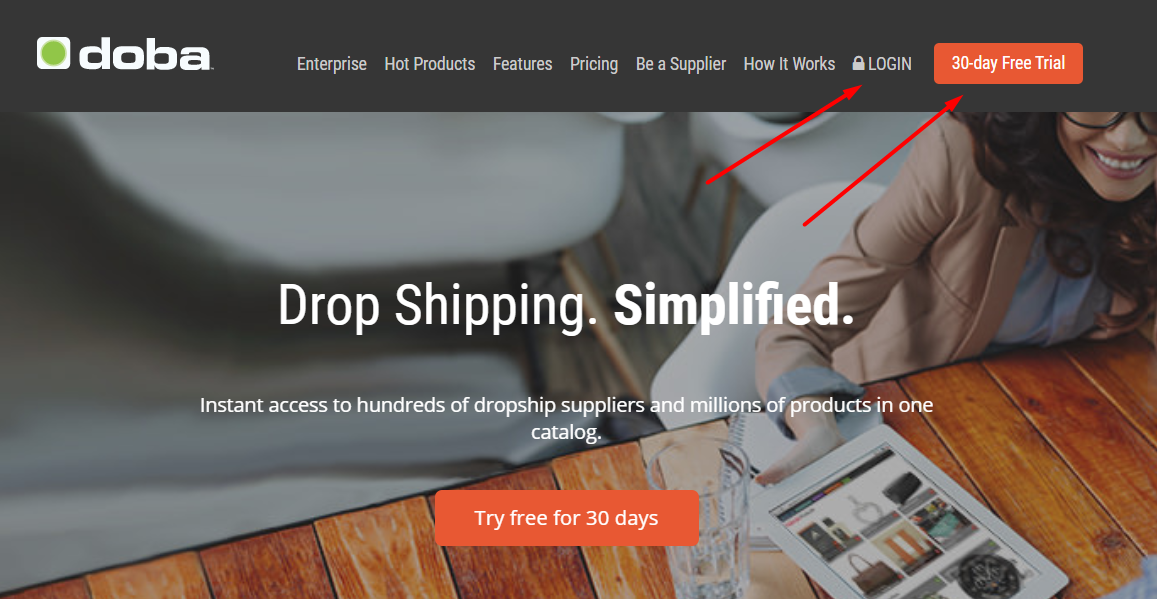Click the green circle Doba logo icon
1157x599 pixels.
coord(53,53)
